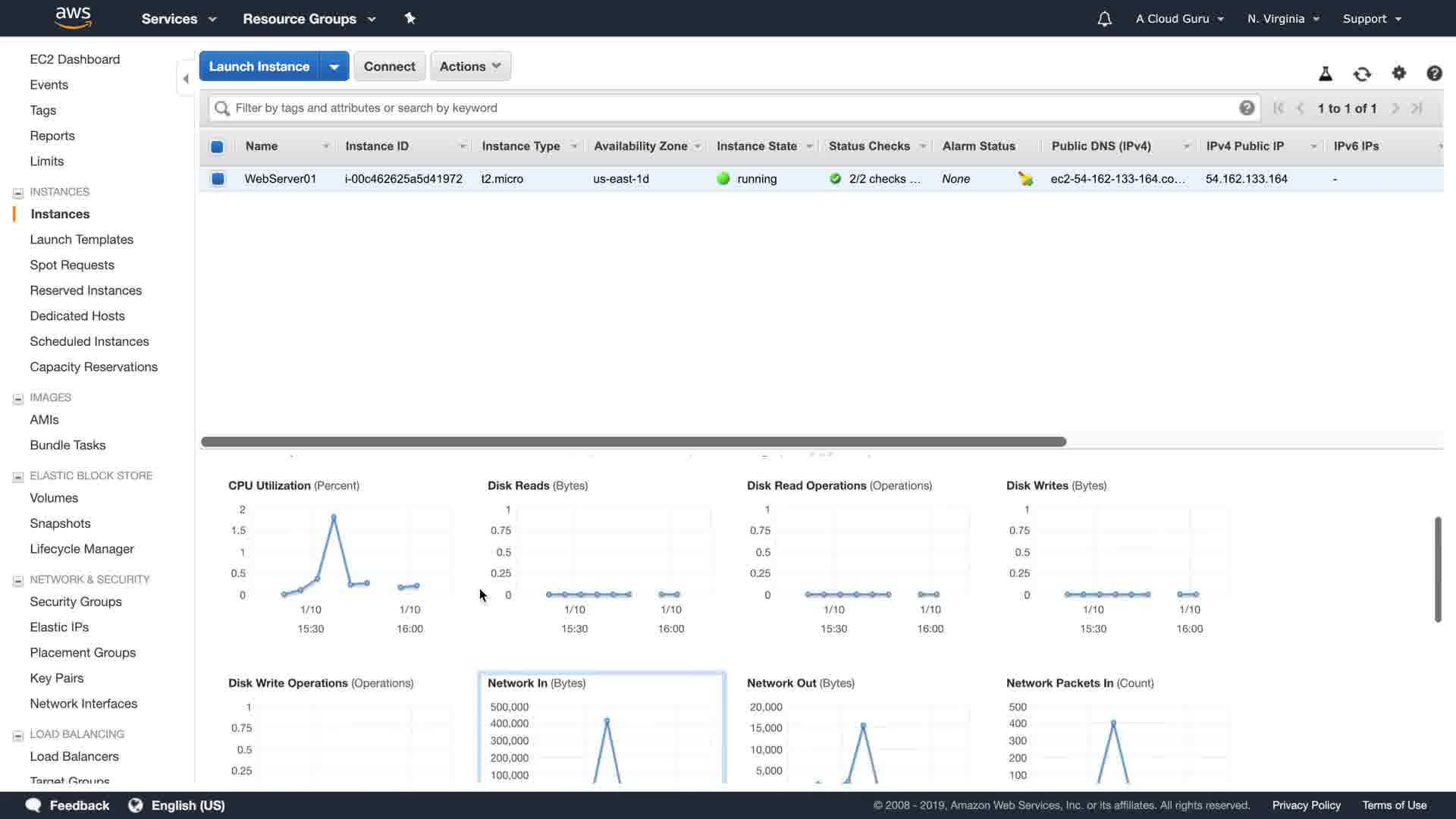This screenshot has height=819, width=1456.
Task: Click the experiments flask icon
Action: point(1325,74)
